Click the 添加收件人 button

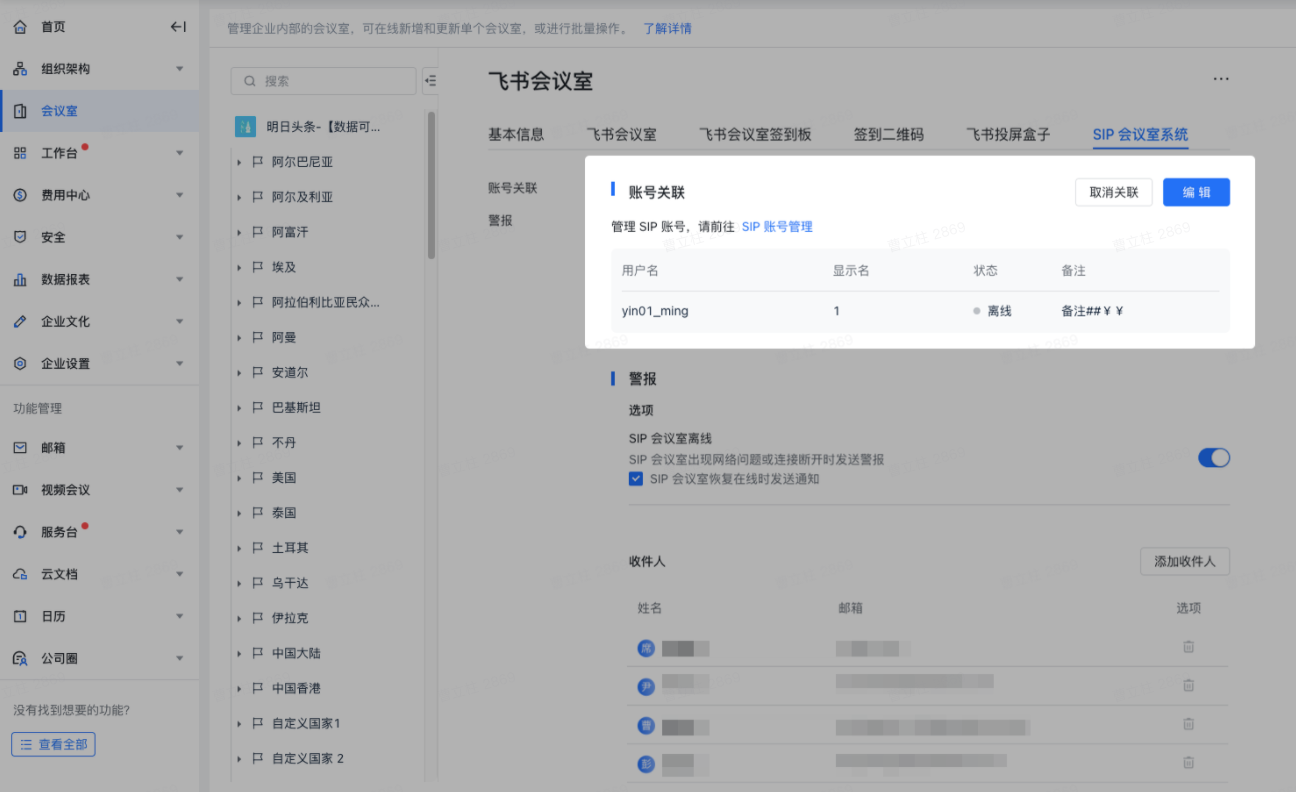(x=1185, y=561)
